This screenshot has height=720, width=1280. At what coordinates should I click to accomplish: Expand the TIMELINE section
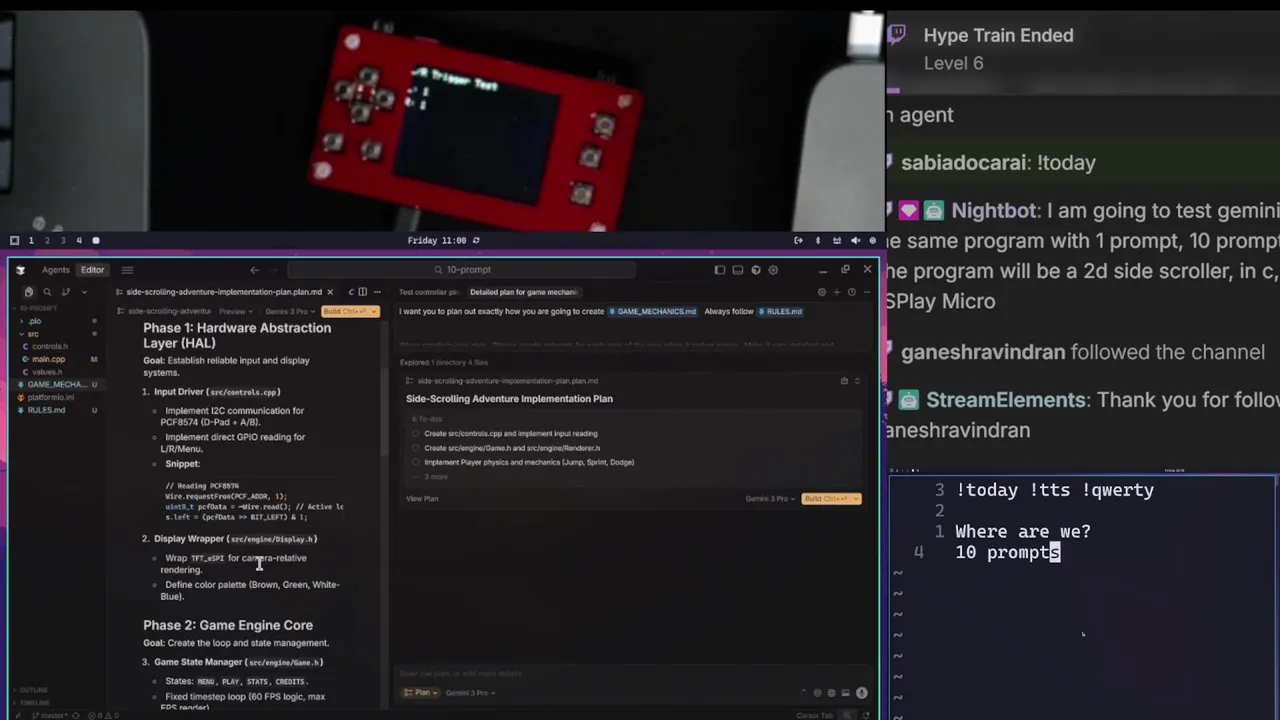(x=34, y=703)
